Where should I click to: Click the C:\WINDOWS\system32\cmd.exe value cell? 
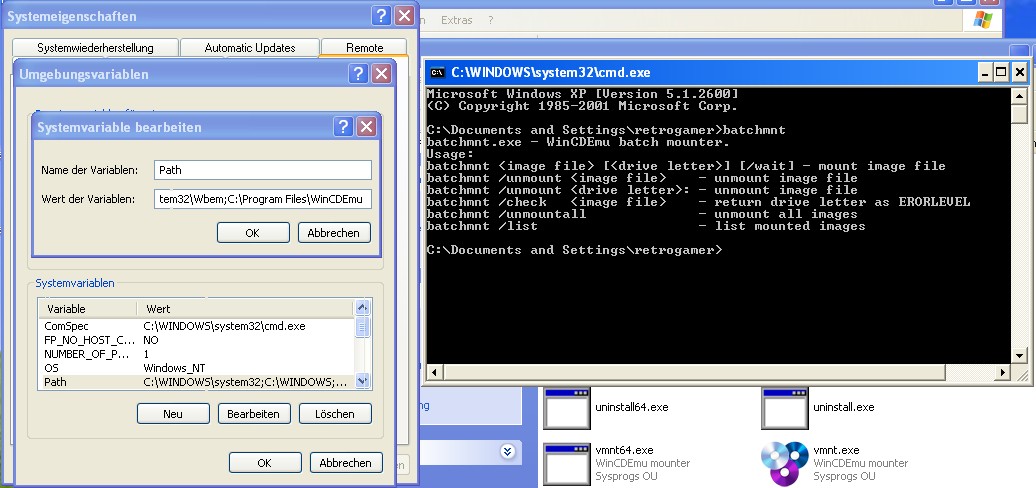(x=225, y=326)
